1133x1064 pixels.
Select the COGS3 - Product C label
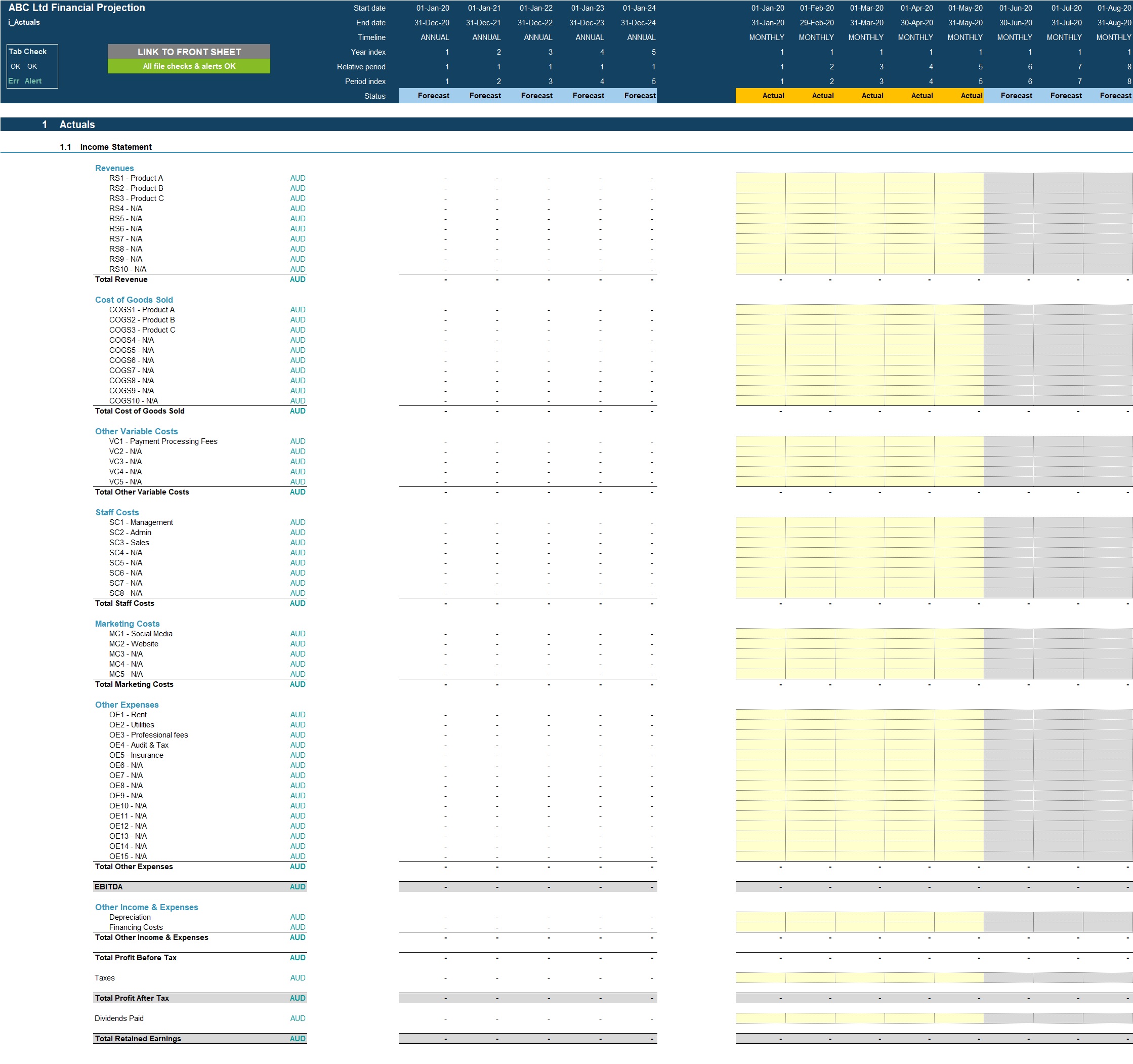(143, 330)
